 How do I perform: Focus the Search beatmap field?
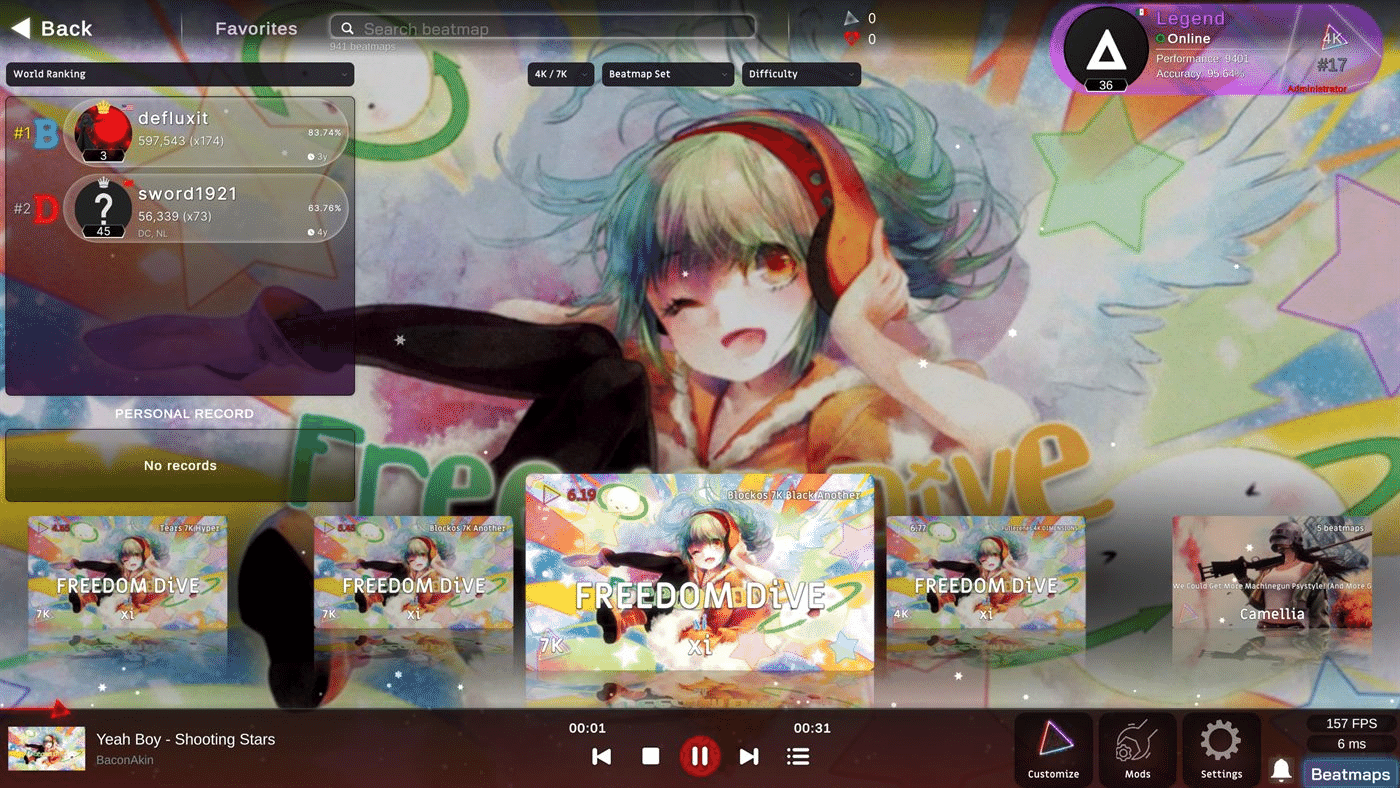pyautogui.click(x=543, y=29)
